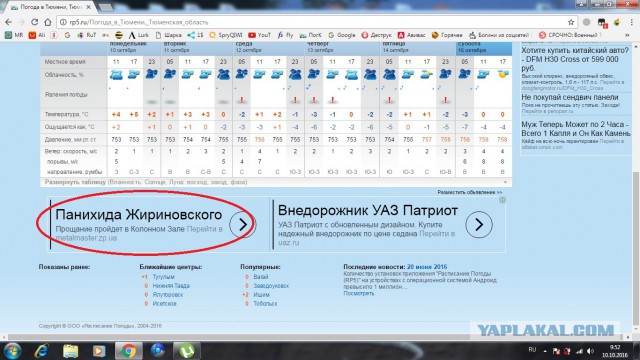Open the MR bookmark
The width and height of the screenshot is (640, 360).
click(x=14, y=35)
